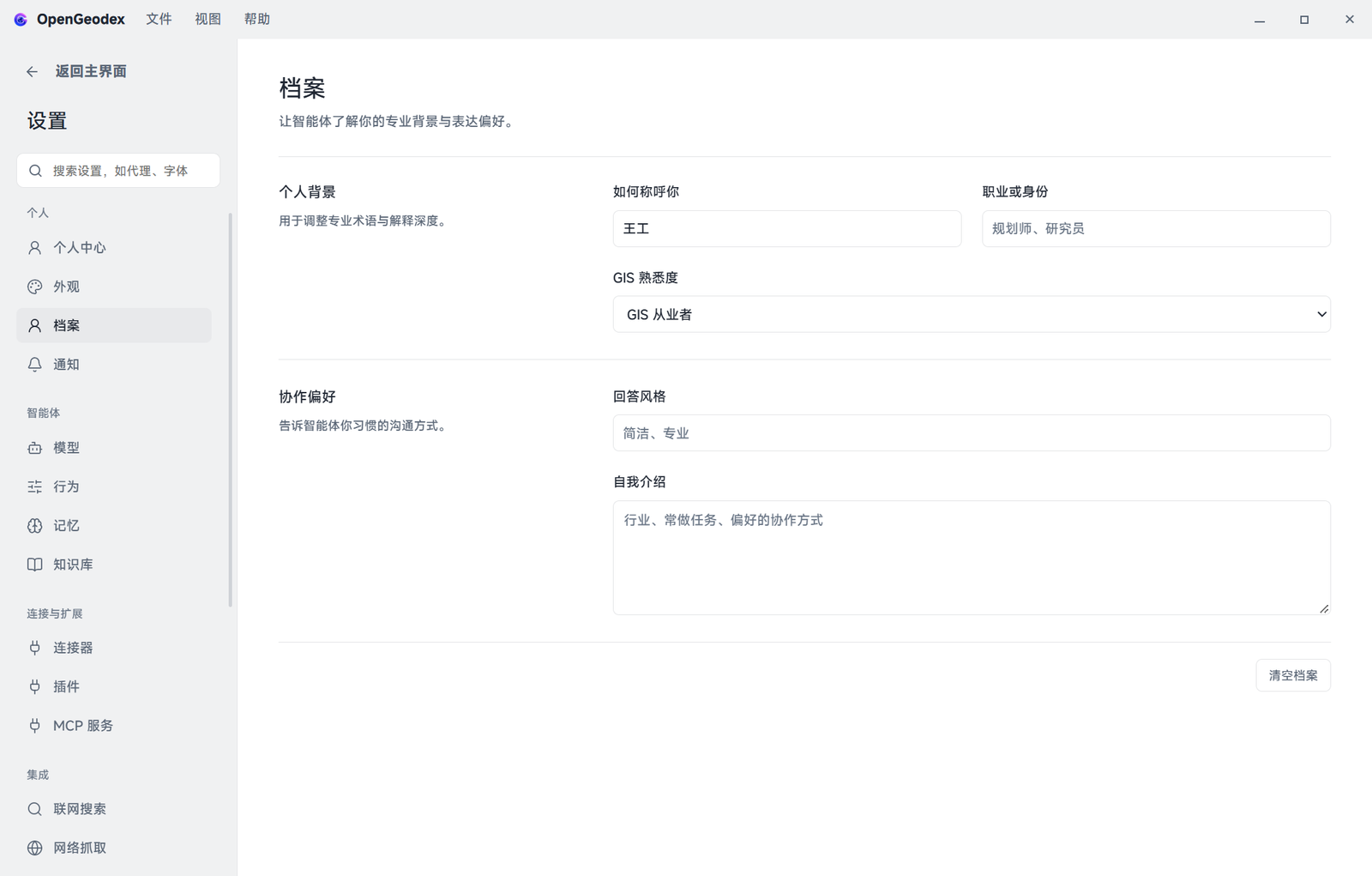Click the 模型 robot icon

pos(34,448)
